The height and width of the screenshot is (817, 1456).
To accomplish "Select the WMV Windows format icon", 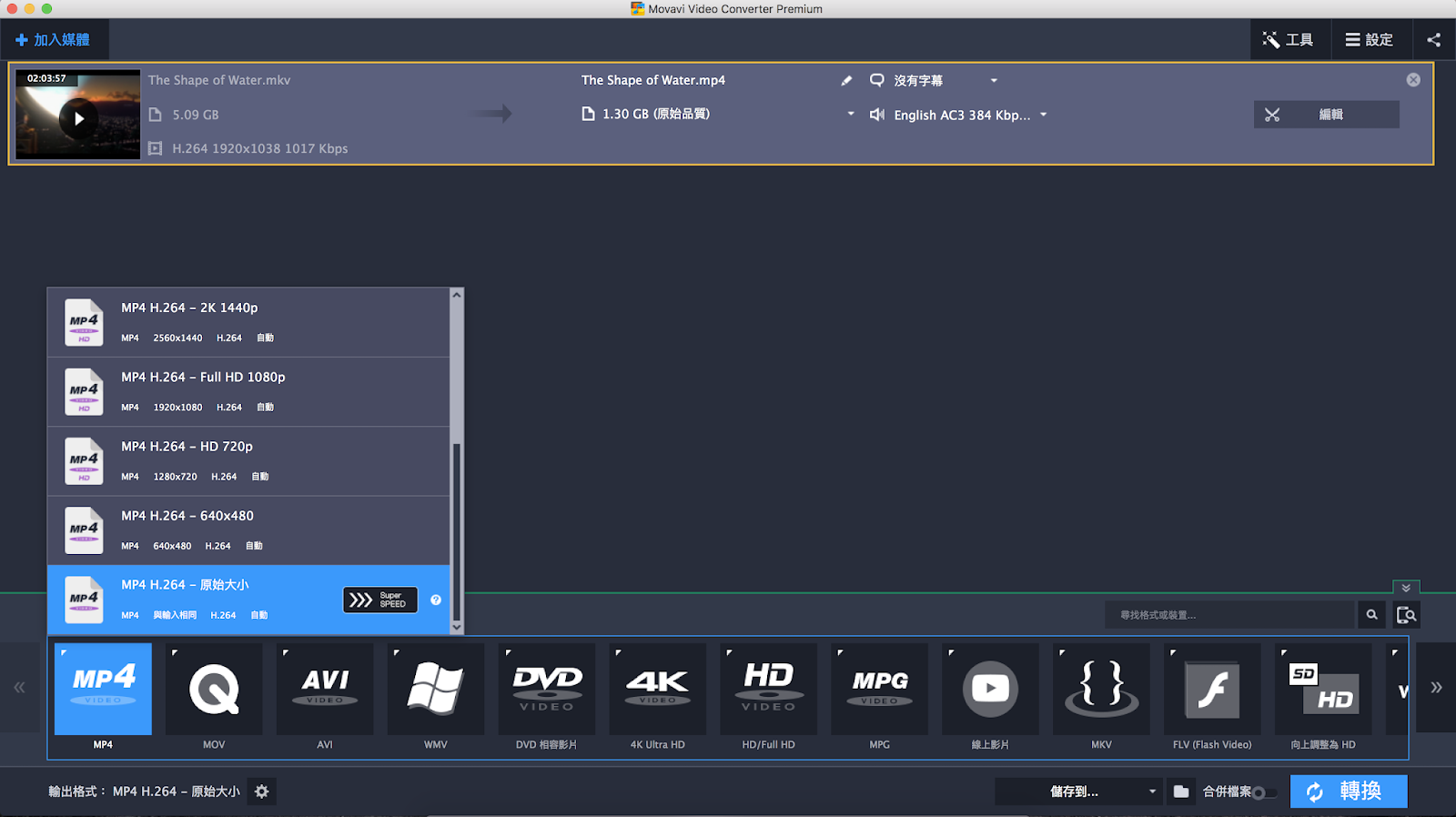I will coord(436,689).
